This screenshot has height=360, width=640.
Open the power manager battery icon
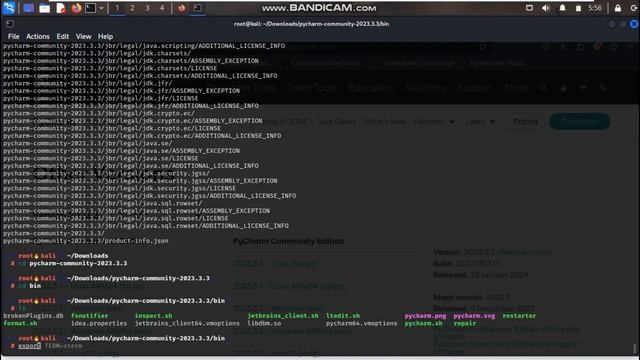(x=578, y=8)
